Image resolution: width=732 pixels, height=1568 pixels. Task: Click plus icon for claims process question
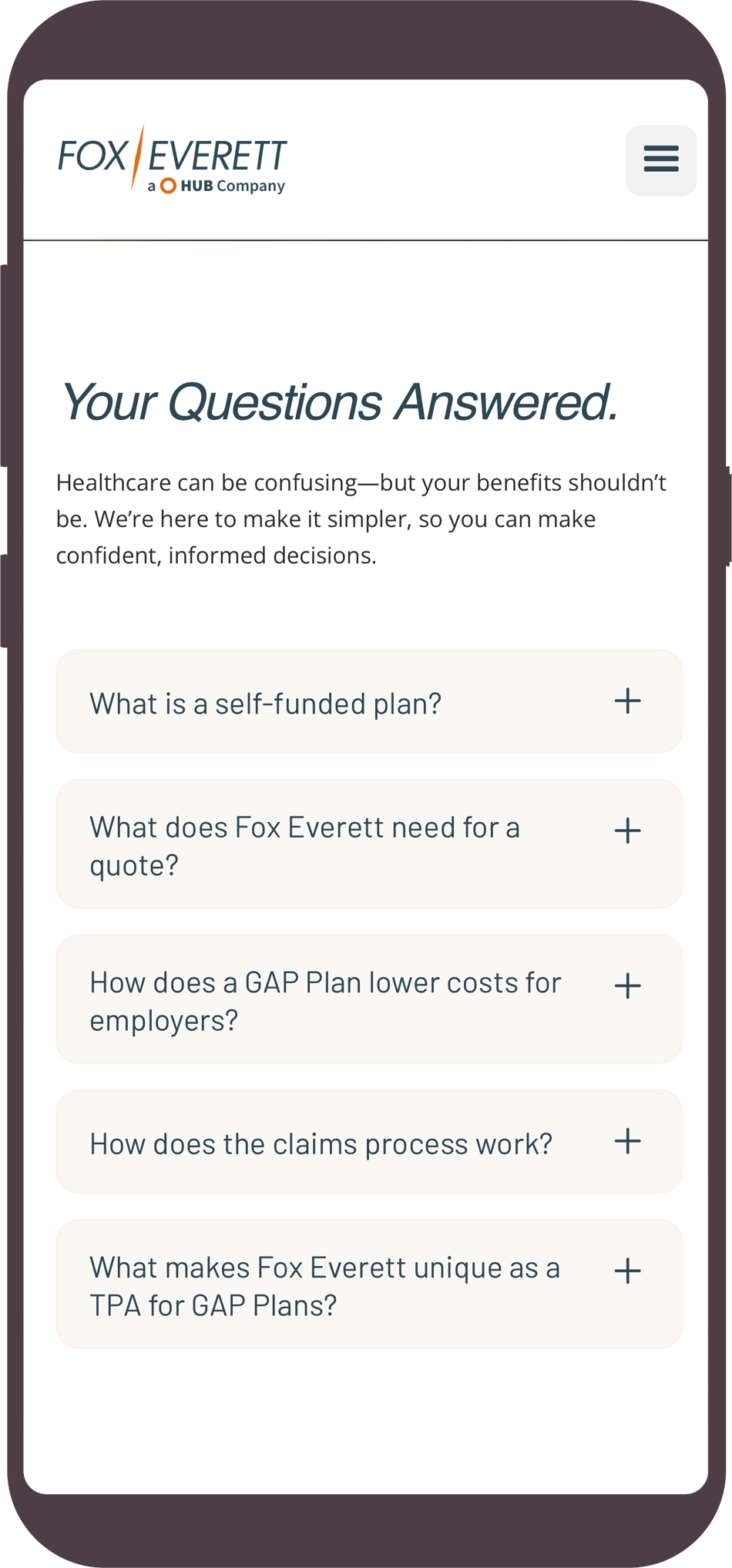click(x=627, y=1141)
